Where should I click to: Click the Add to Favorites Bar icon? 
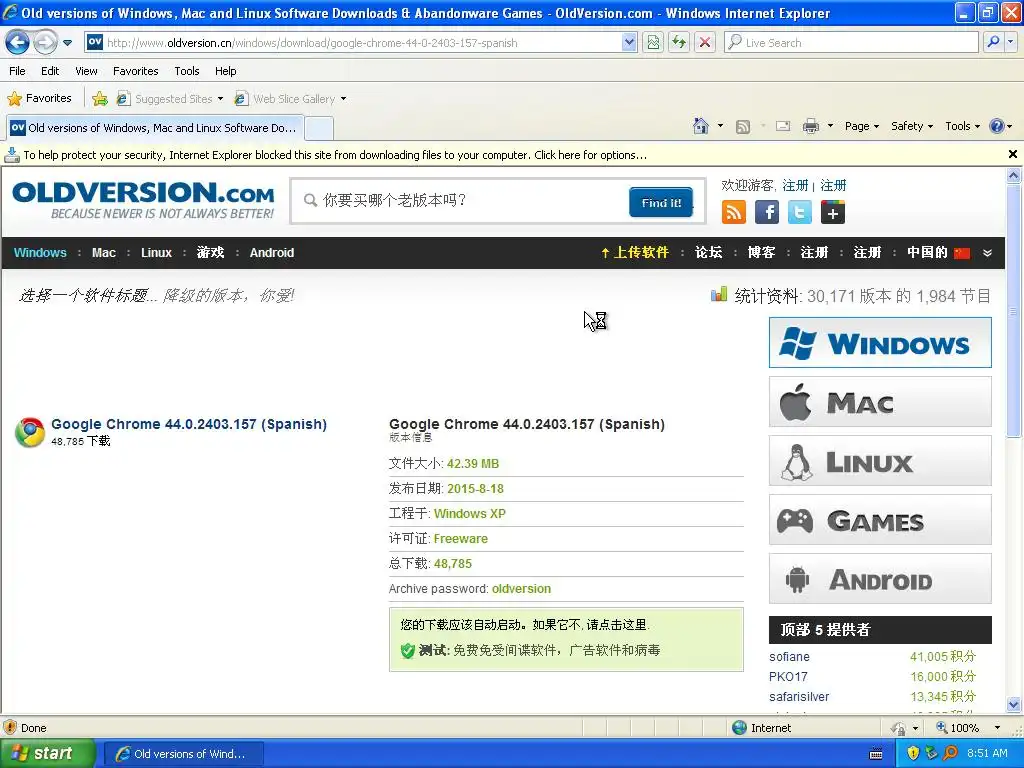coord(100,99)
